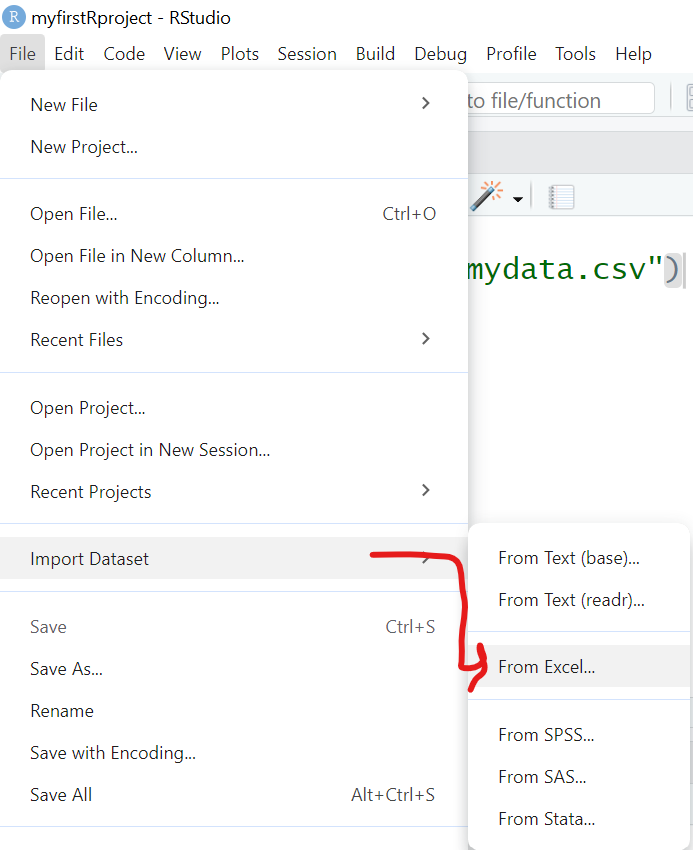Expand the New File submenu arrow
The image size is (693, 850).
(x=426, y=103)
